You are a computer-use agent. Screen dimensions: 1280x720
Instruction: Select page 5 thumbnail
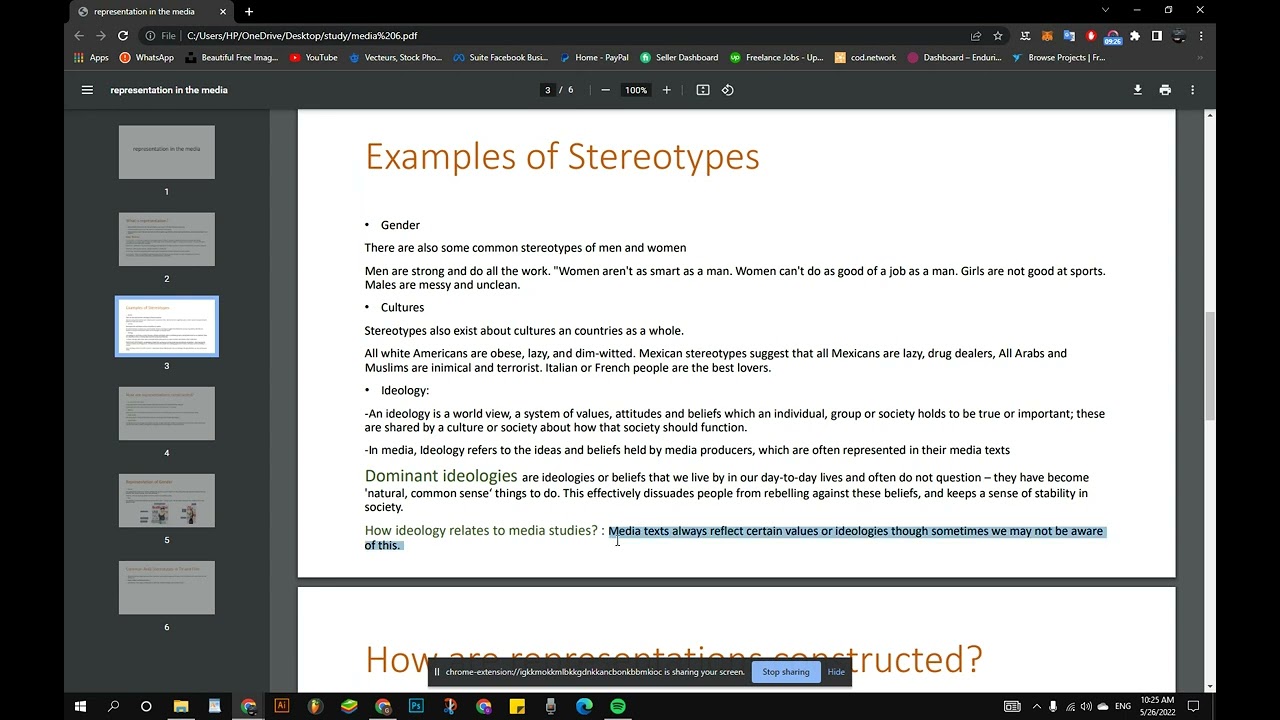pyautogui.click(x=167, y=500)
